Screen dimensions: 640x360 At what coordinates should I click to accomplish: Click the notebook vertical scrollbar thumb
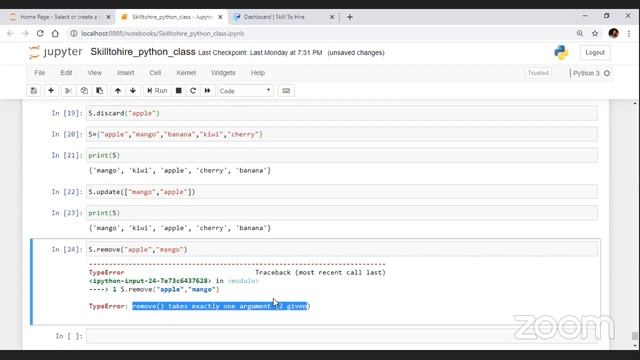pos(635,336)
